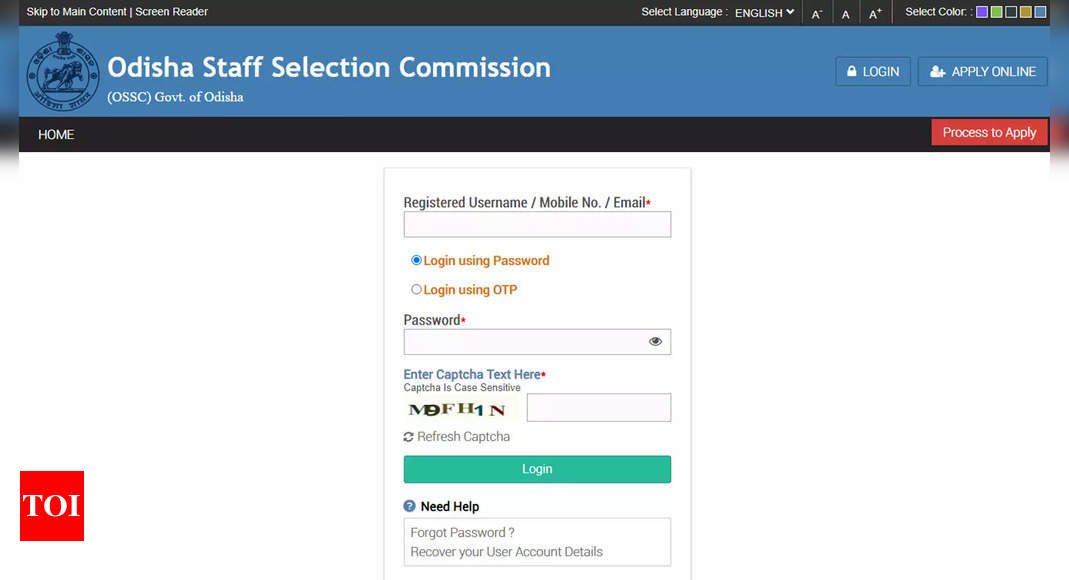Screen dimensions: 1069x580
Task: Decrease font size with A- icon
Action: (817, 14)
